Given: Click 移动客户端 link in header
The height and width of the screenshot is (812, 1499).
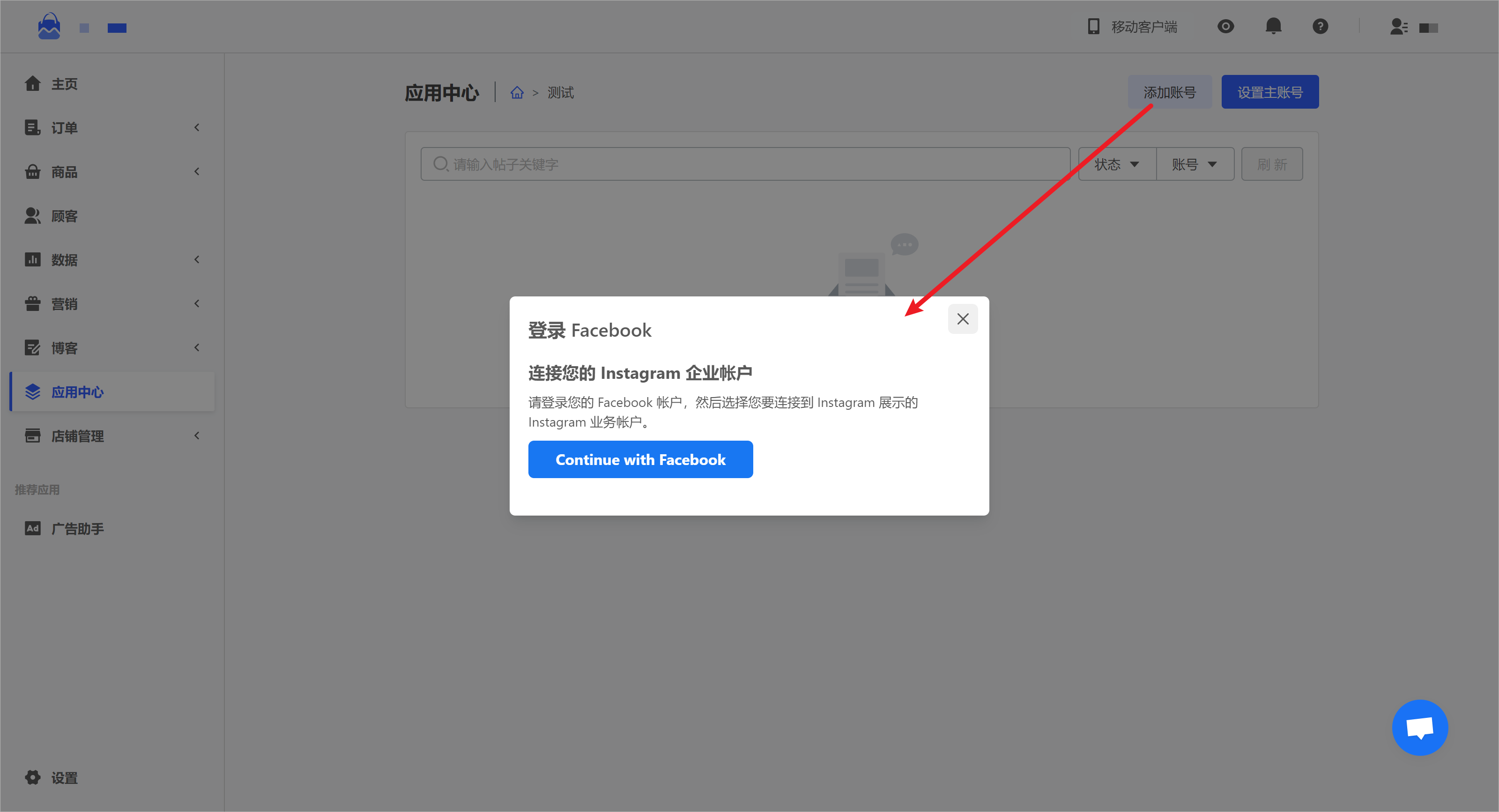Looking at the screenshot, I should (x=1144, y=27).
